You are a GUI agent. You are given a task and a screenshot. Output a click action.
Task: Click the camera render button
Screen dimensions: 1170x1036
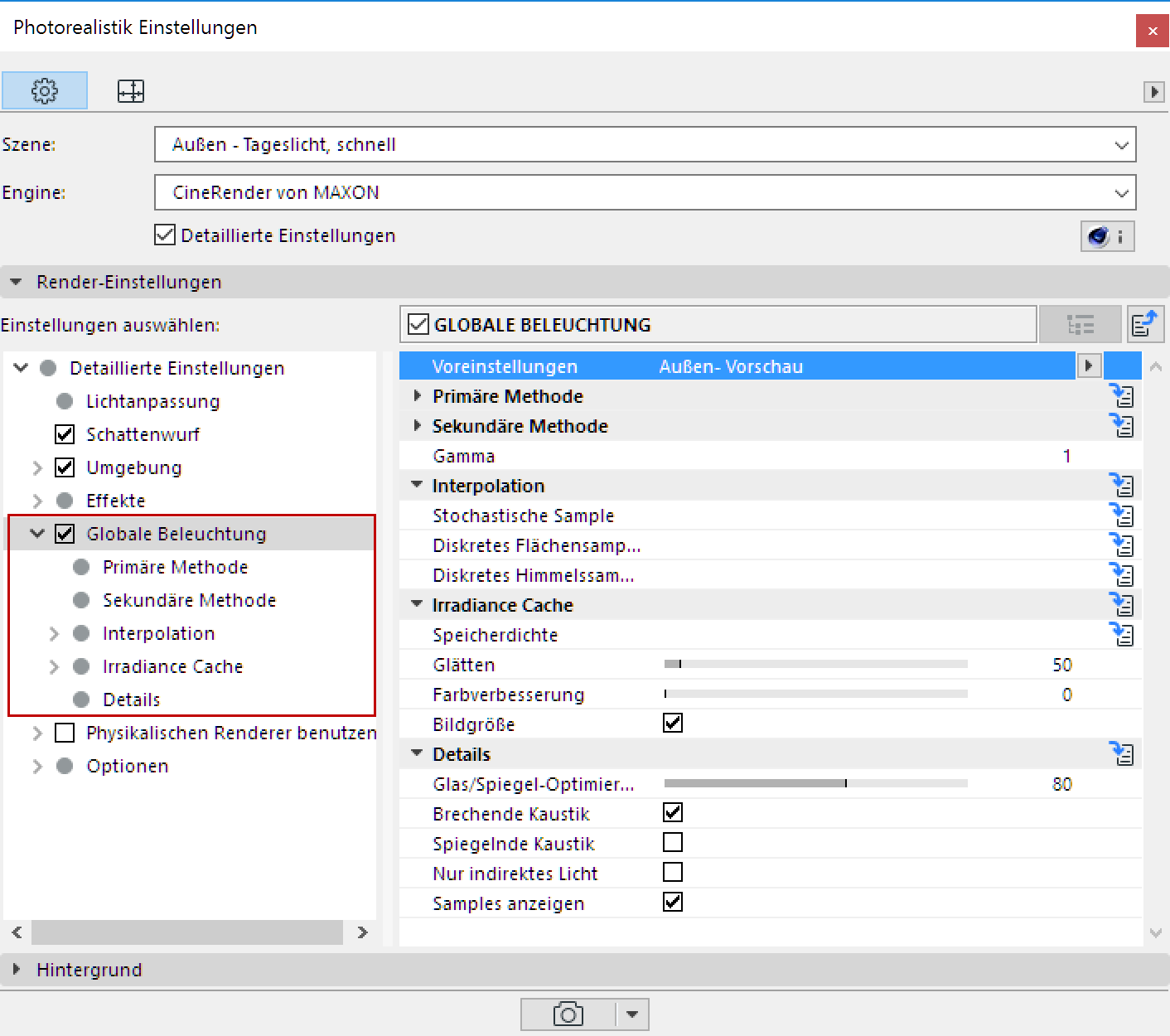click(x=568, y=1014)
